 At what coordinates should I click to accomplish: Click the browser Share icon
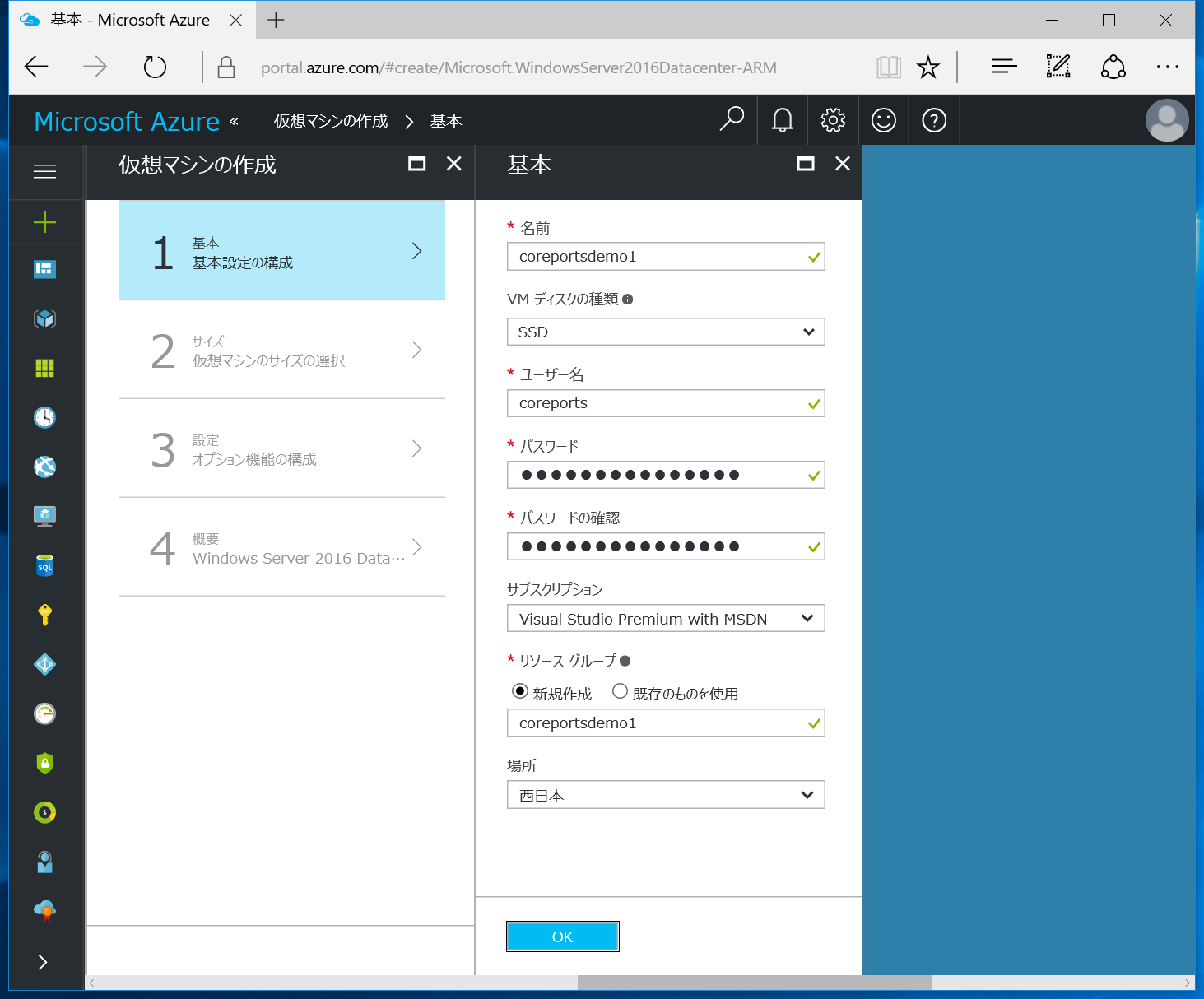pyautogui.click(x=1113, y=67)
